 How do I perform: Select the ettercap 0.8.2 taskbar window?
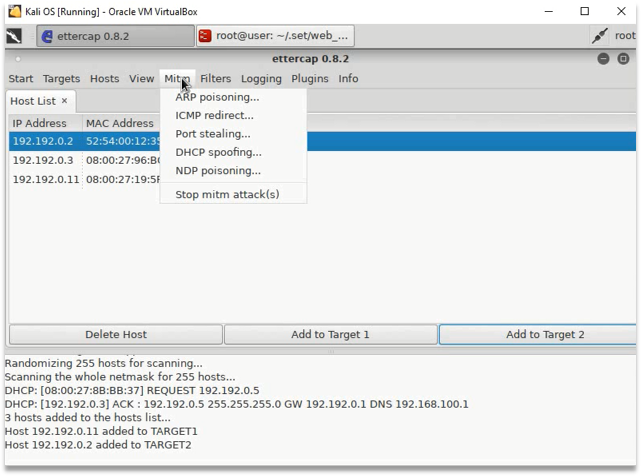click(115, 36)
